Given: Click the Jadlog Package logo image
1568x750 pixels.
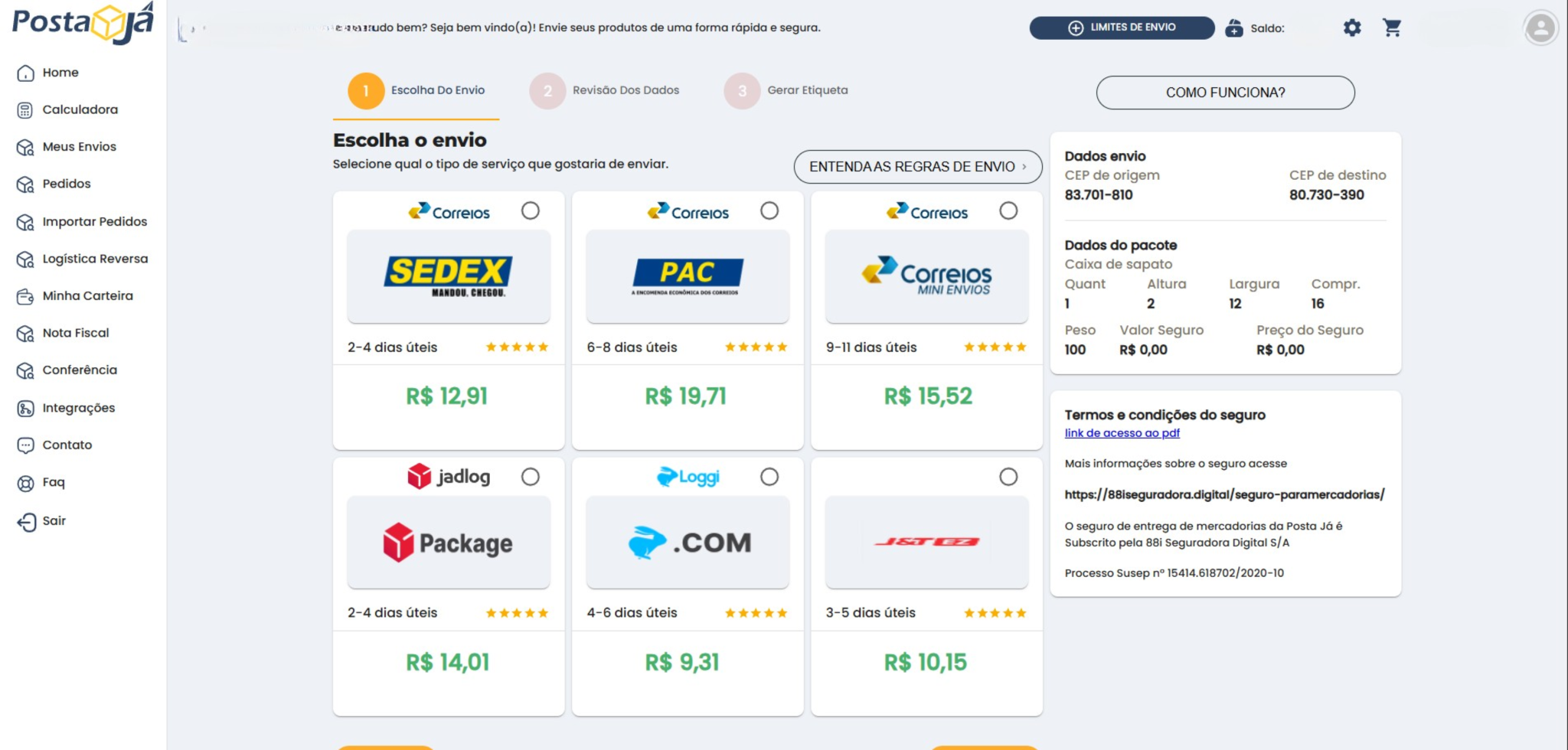Looking at the screenshot, I should click(x=449, y=542).
